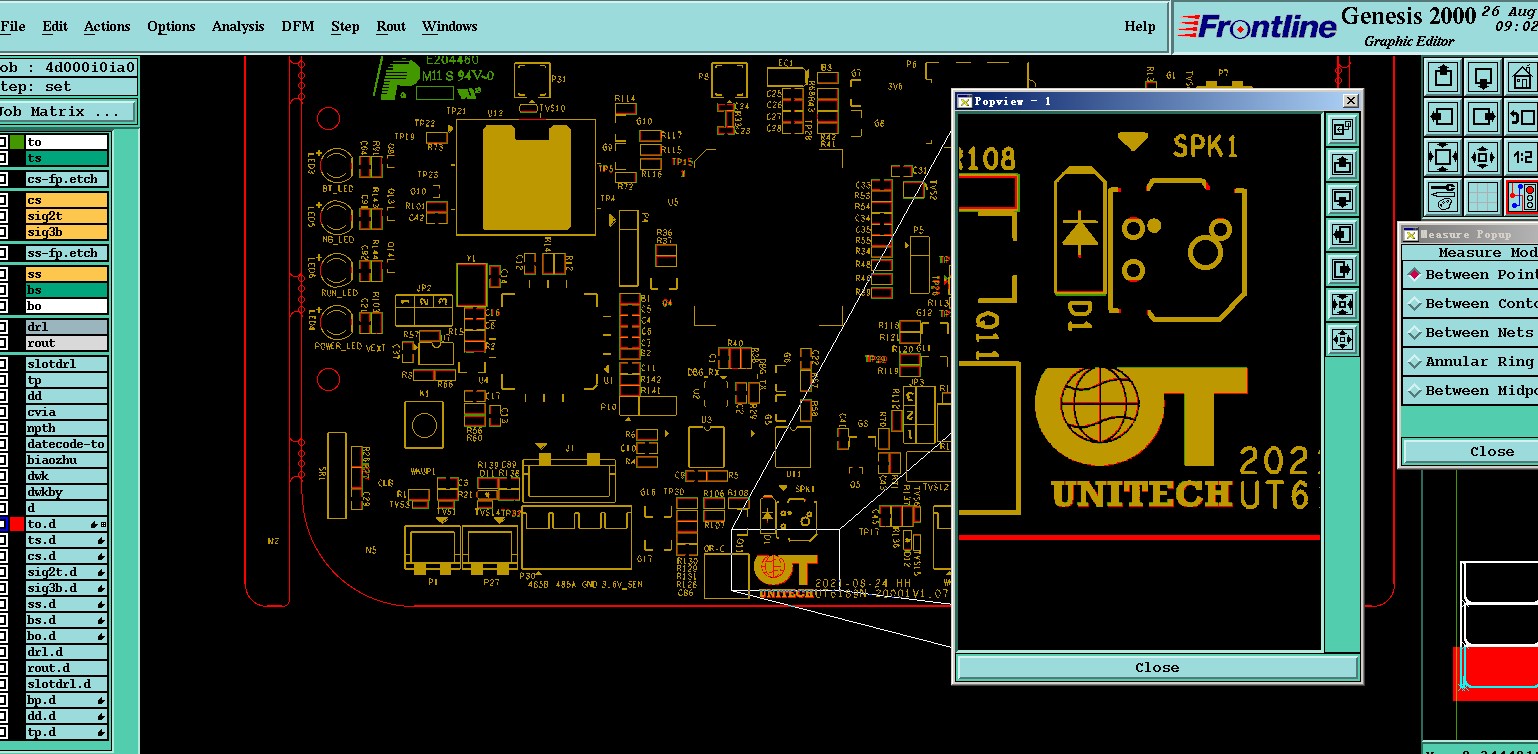Select Between Points measure mode

1471,274
